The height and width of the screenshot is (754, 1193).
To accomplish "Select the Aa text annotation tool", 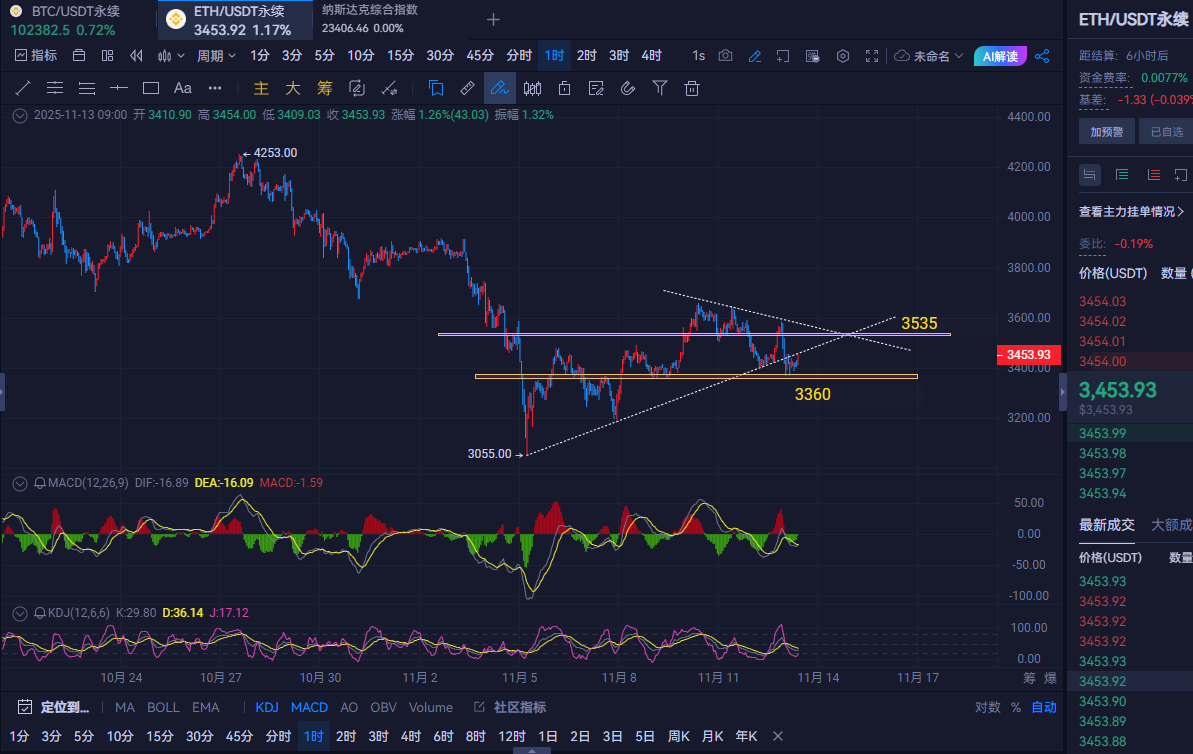I will click(183, 88).
